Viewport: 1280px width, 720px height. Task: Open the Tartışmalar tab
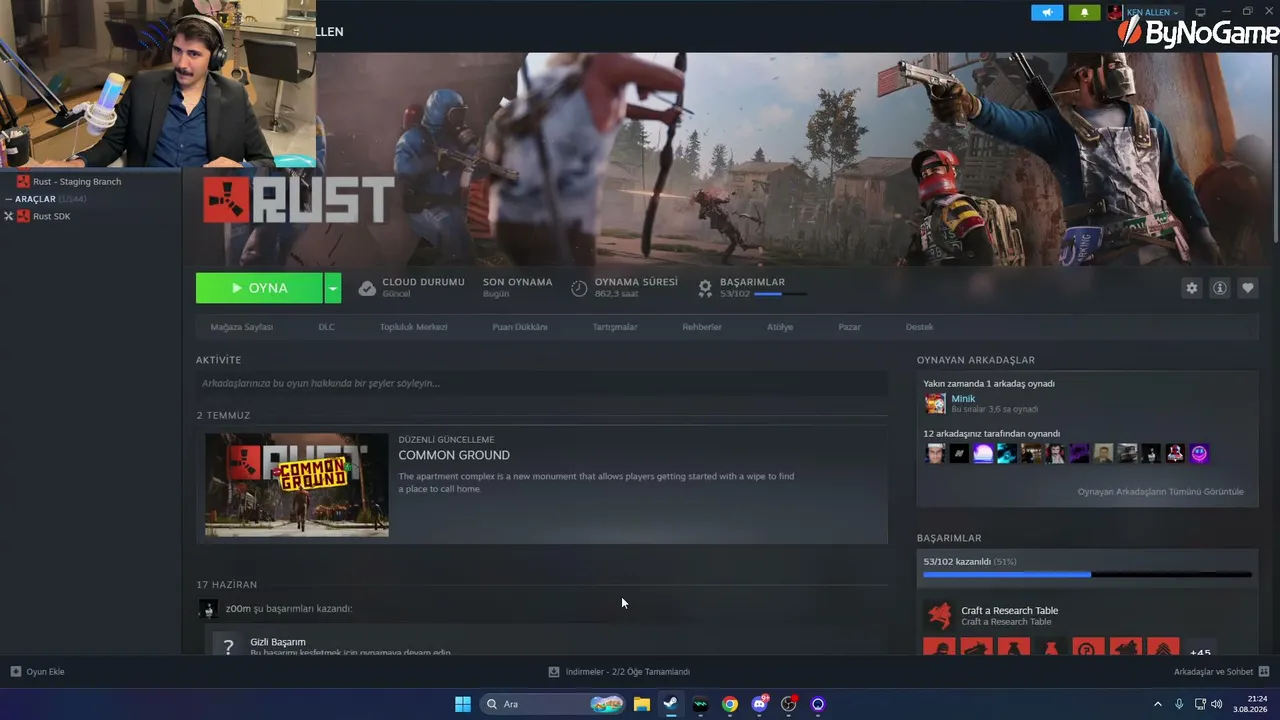[x=615, y=327]
